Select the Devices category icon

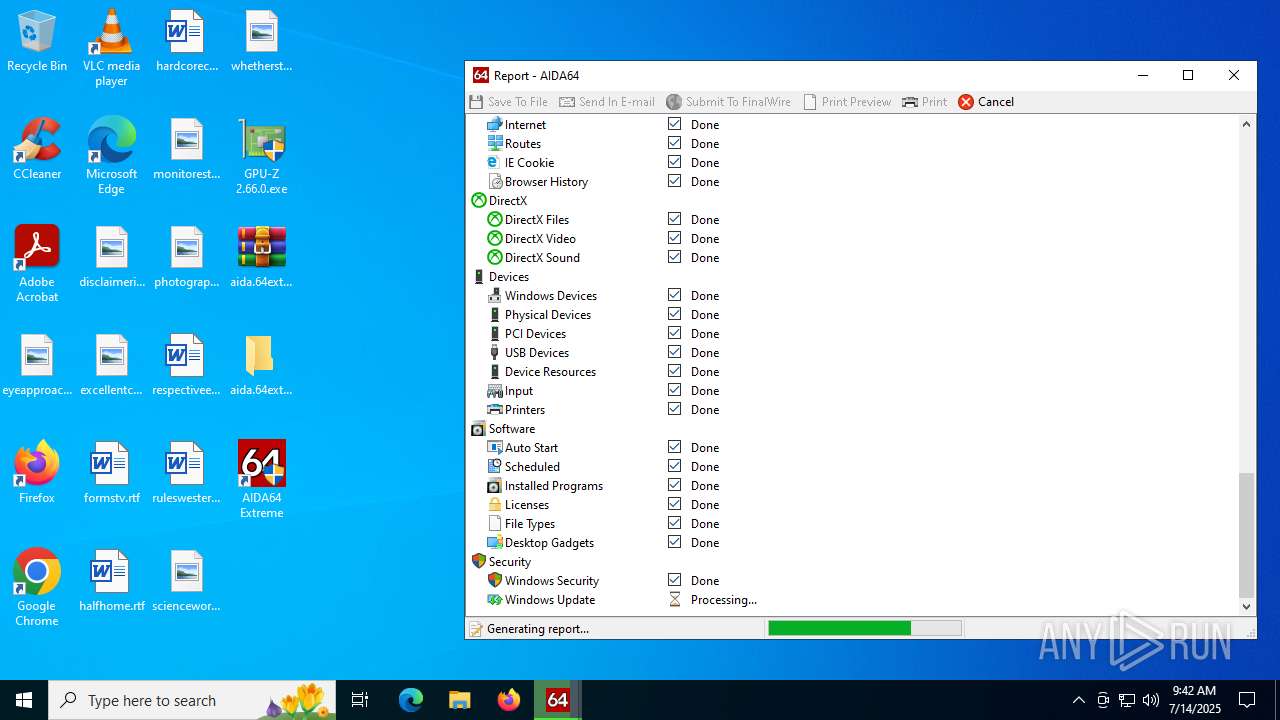478,277
